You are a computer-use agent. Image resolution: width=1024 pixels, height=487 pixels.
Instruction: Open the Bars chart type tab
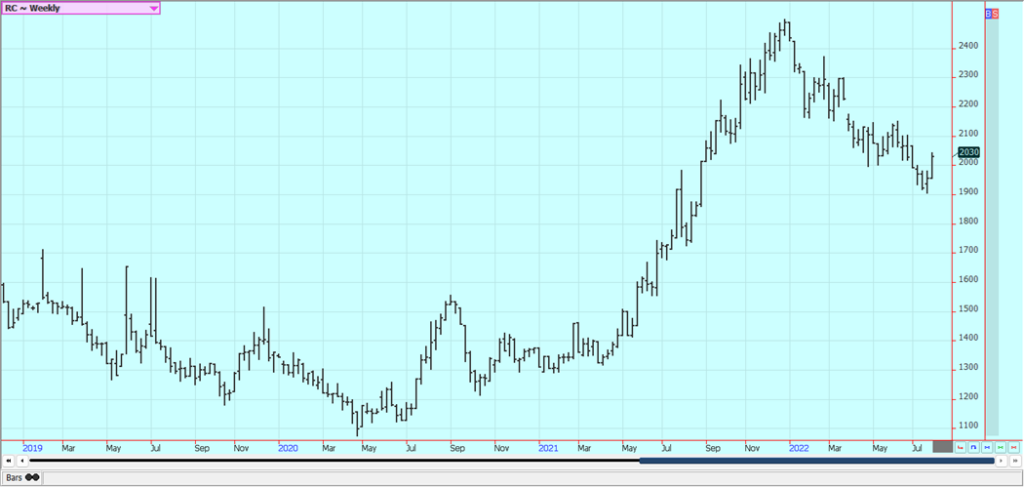click(x=22, y=477)
